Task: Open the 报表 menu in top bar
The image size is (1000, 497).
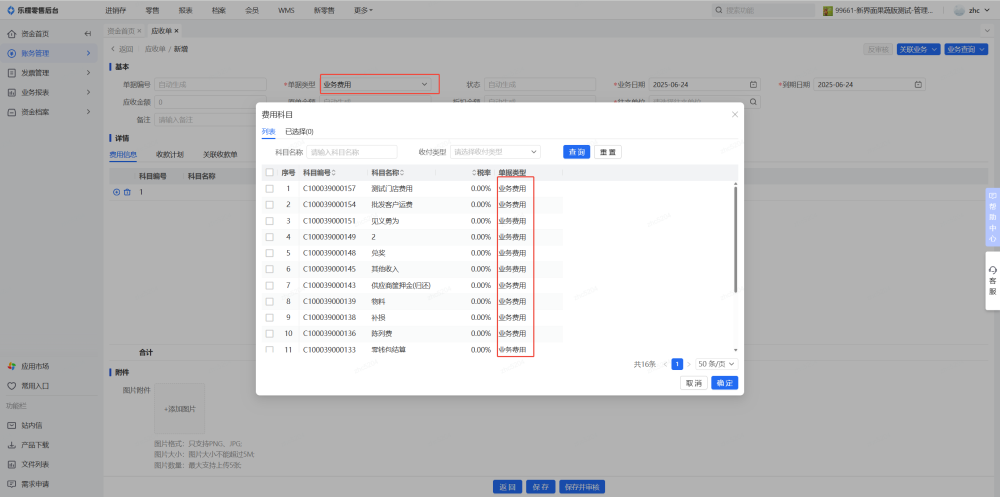Action: (186, 10)
